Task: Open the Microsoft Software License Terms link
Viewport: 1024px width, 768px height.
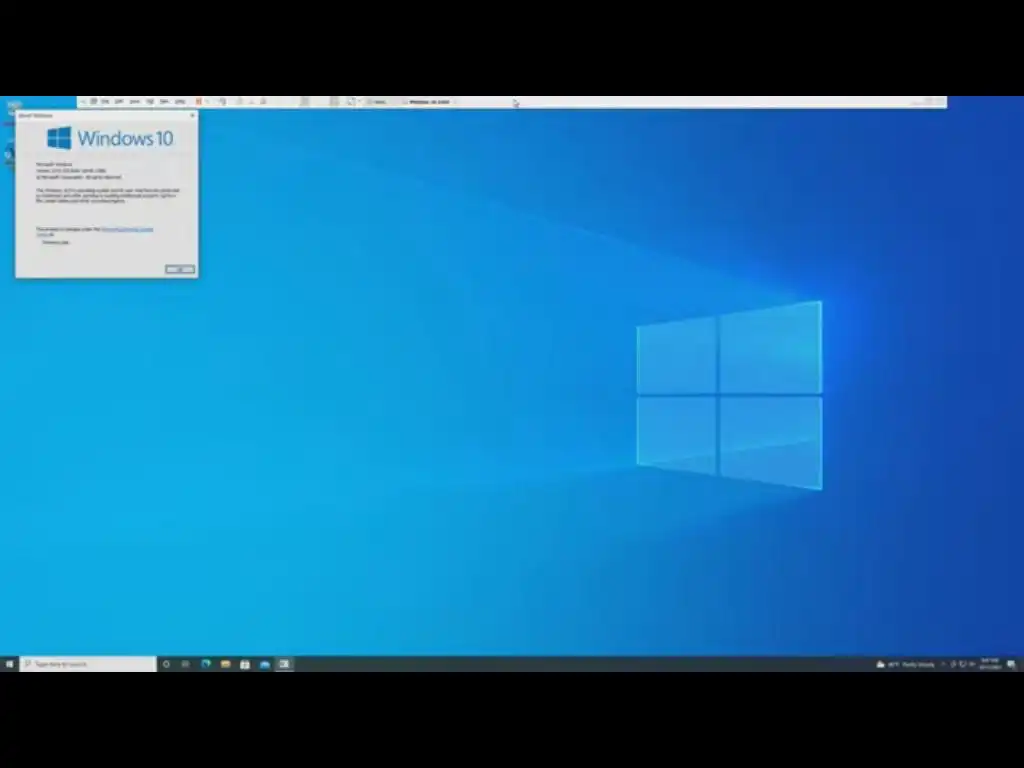Action: (127, 229)
